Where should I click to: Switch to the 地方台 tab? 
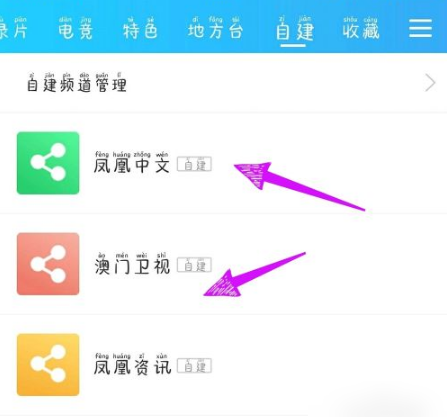click(x=215, y=29)
